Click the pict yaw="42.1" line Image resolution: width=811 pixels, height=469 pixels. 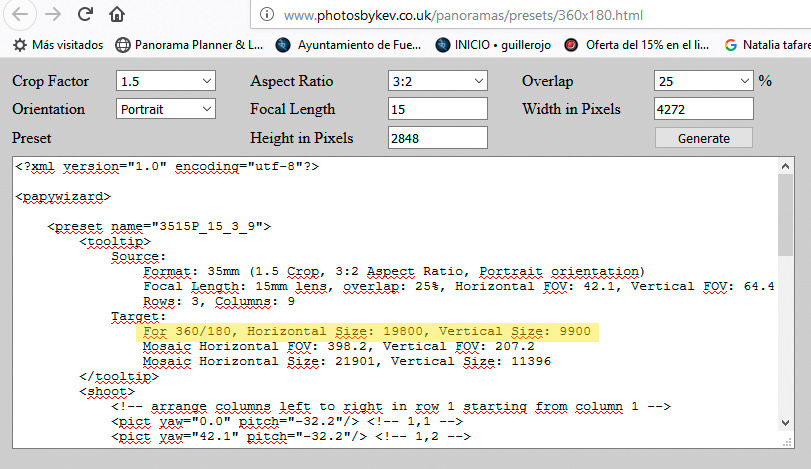click(291, 436)
